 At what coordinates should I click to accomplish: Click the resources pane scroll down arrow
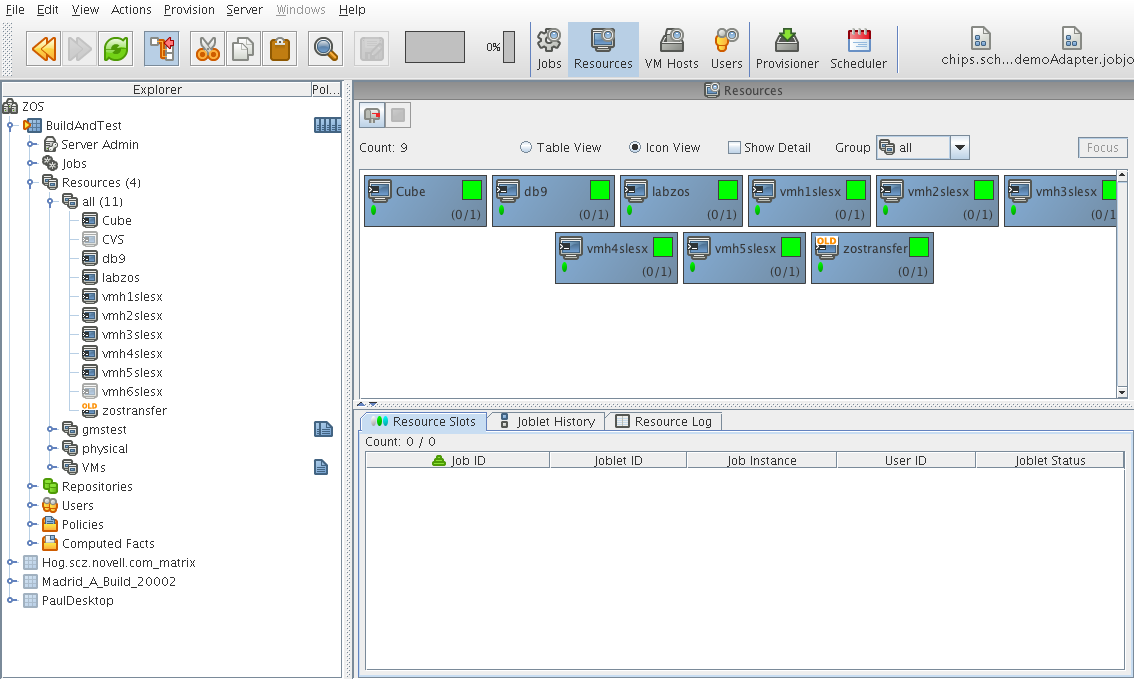[1122, 392]
